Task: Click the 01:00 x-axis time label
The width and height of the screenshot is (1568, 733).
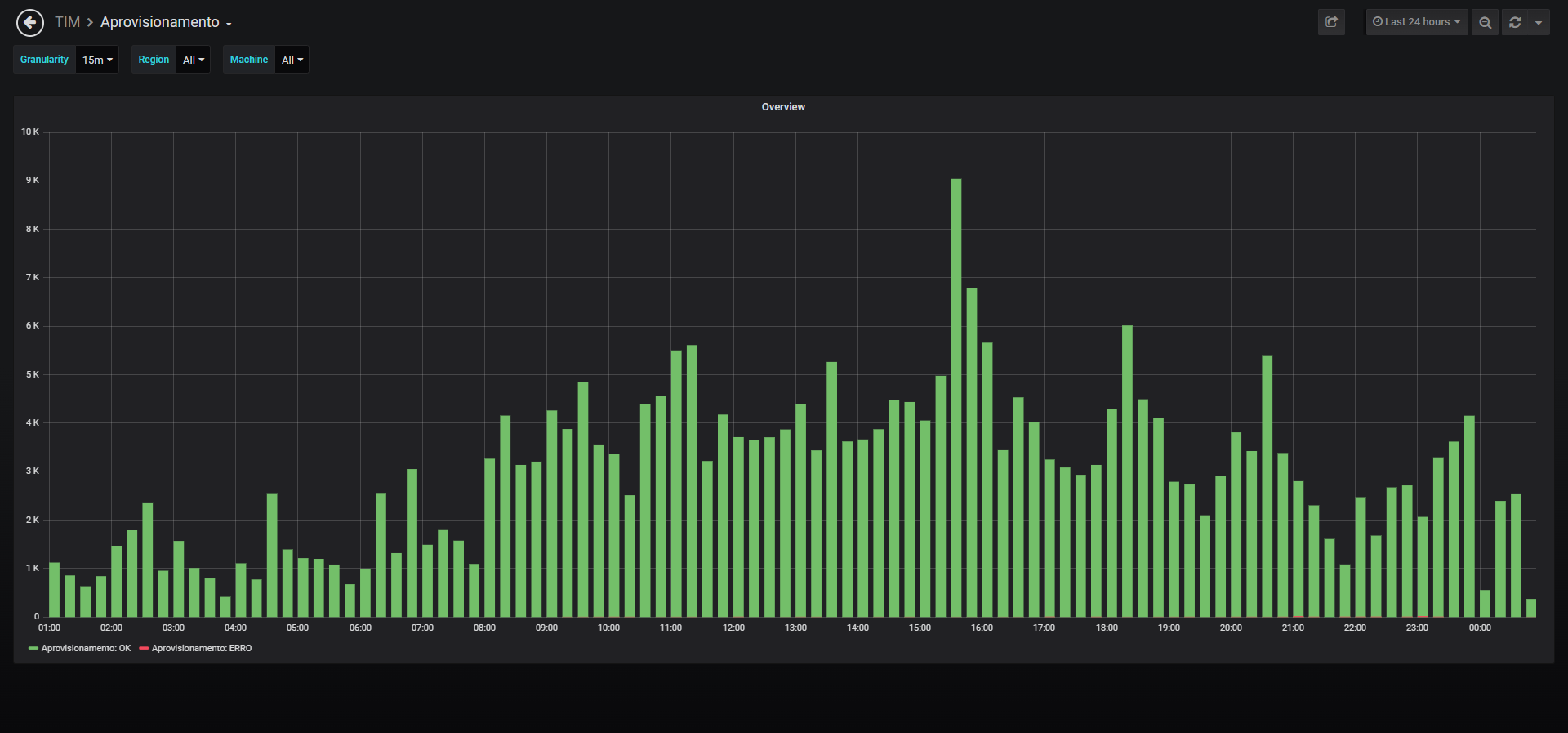Action: 49,628
